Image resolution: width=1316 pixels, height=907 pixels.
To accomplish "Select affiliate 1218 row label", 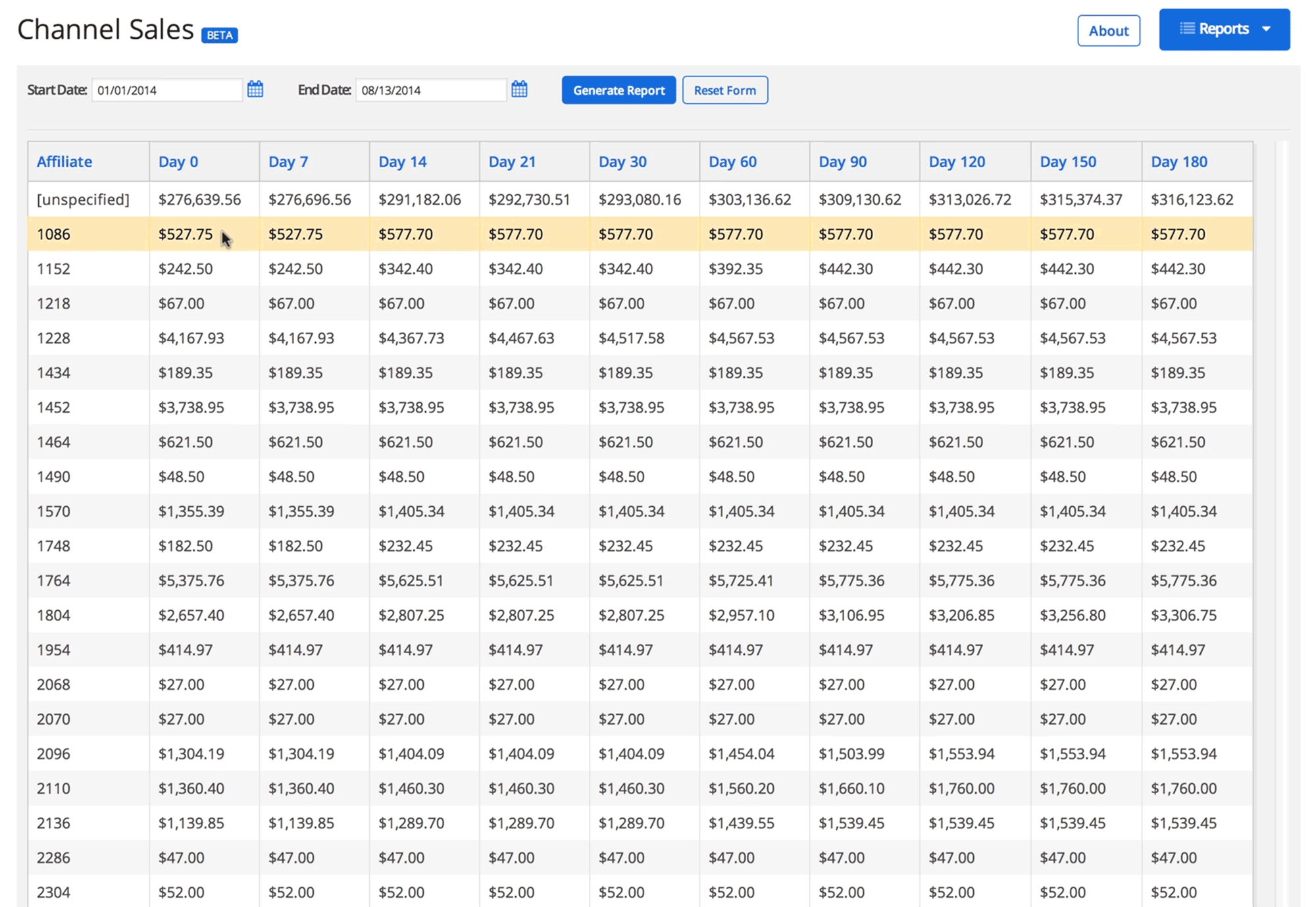I will click(x=53, y=303).
